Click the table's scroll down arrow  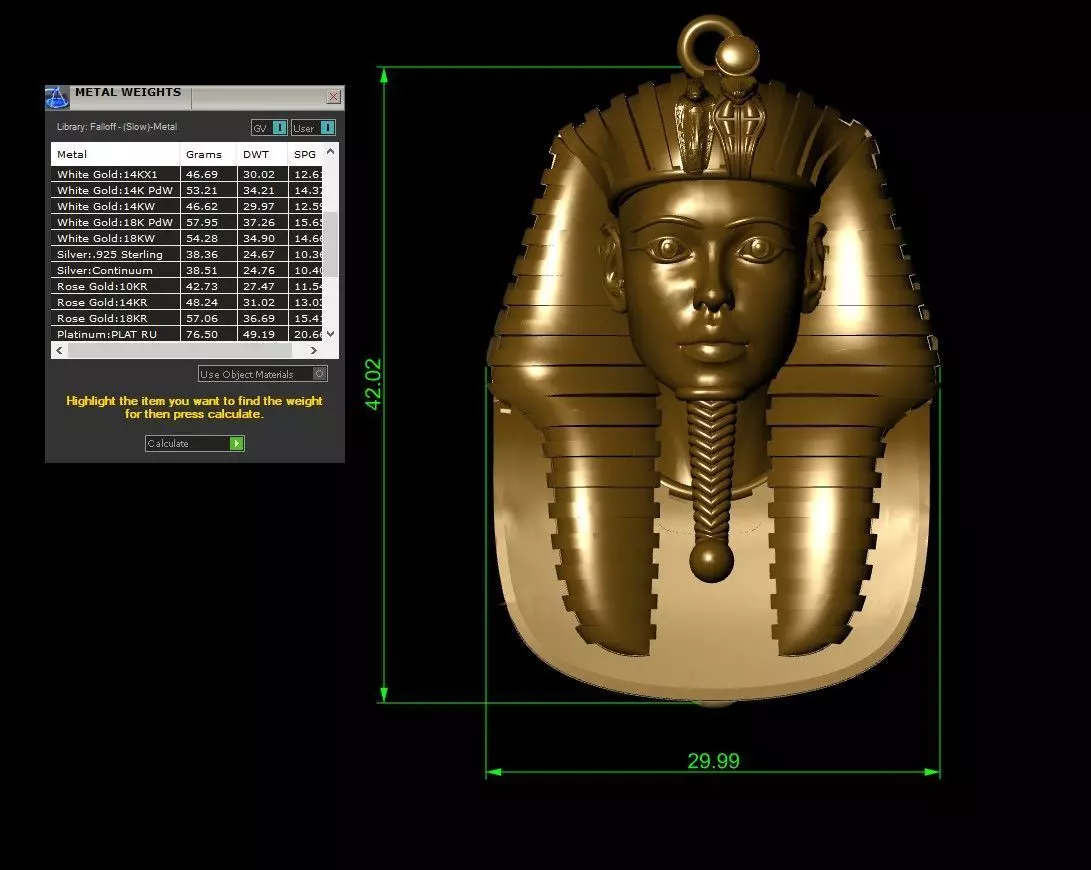click(331, 334)
